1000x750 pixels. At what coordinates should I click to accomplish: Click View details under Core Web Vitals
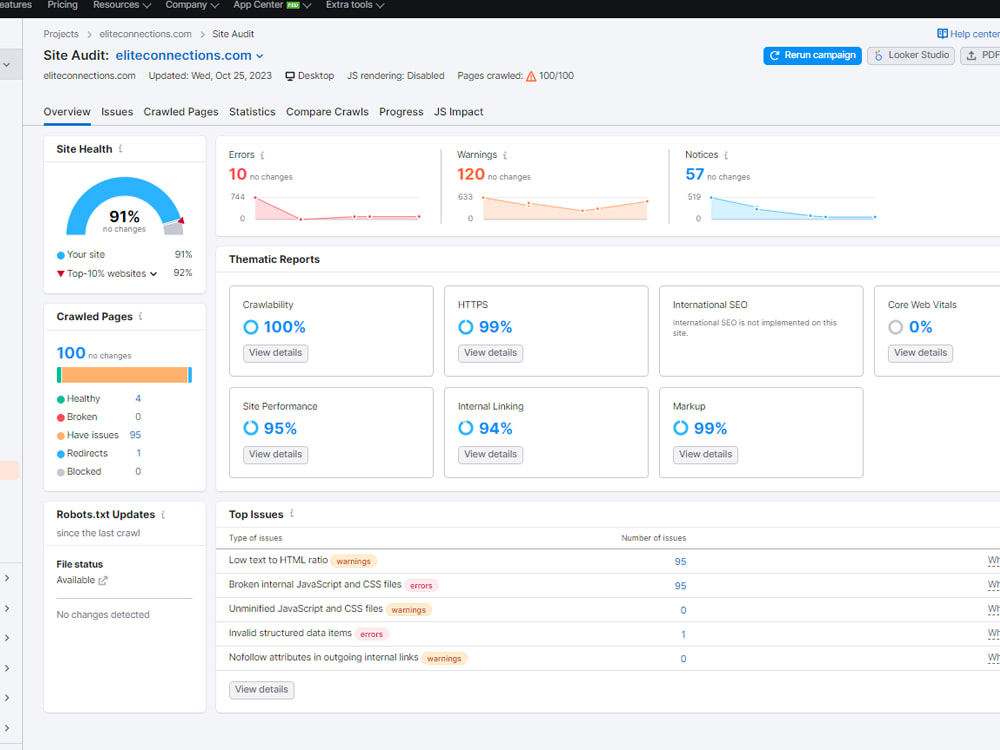point(920,353)
